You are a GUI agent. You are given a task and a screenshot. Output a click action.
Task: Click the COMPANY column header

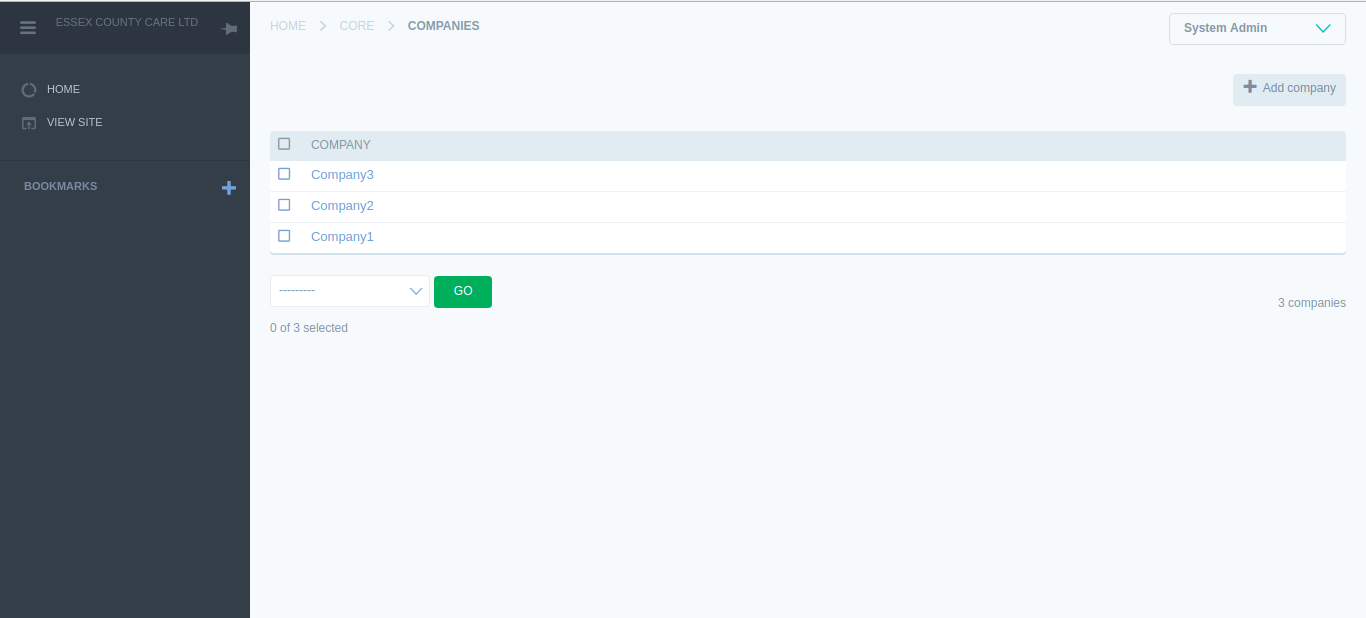(x=340, y=145)
